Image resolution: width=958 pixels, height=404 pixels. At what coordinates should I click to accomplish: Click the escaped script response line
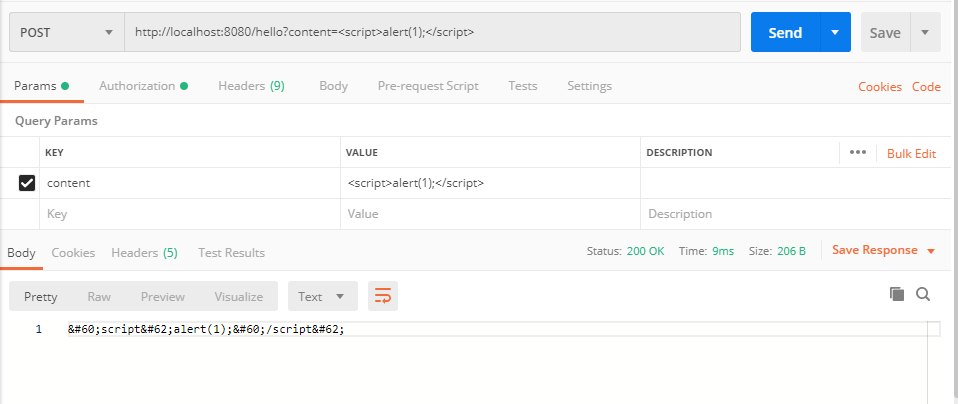point(207,329)
